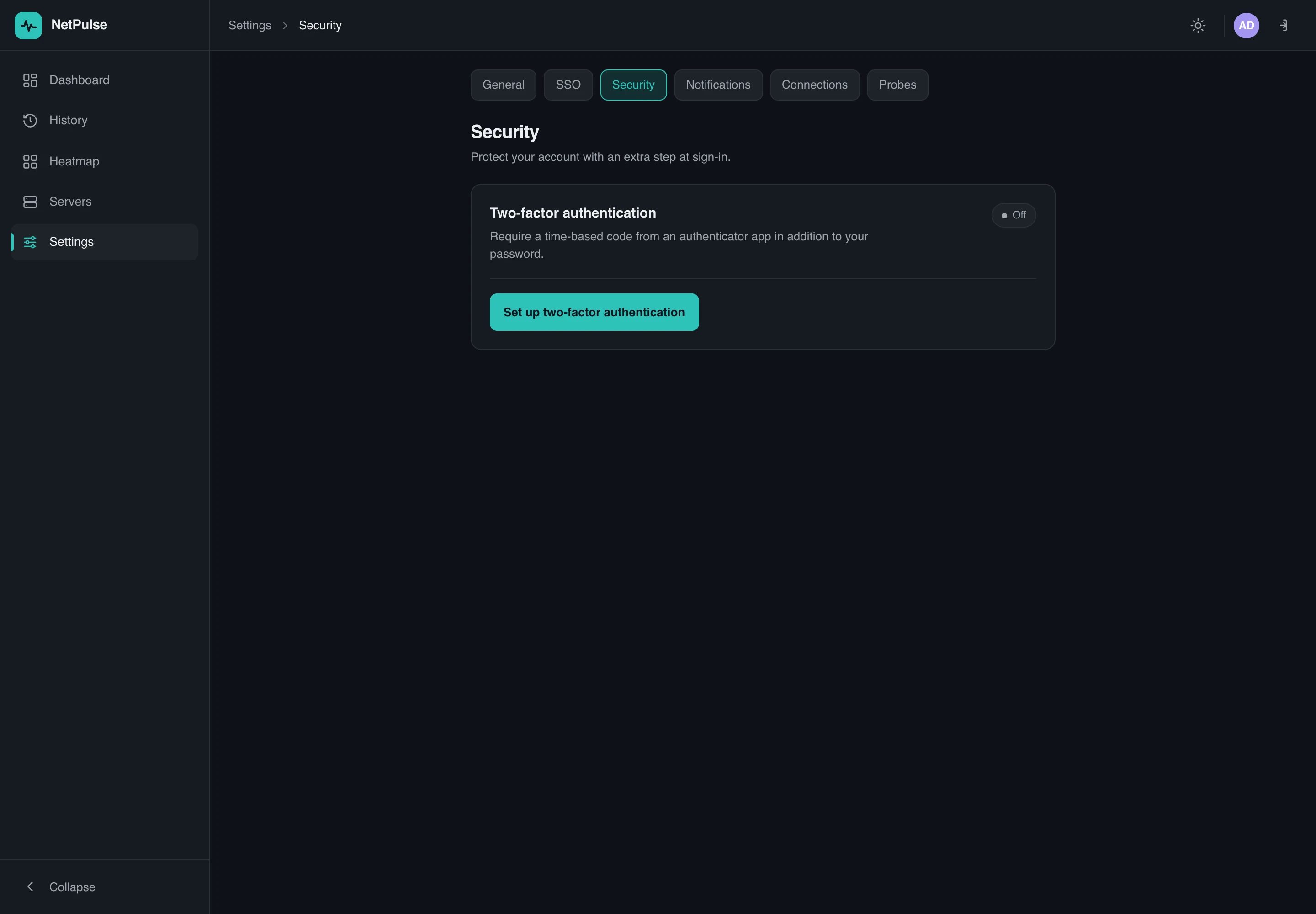Open the Notifications tab

click(x=718, y=85)
